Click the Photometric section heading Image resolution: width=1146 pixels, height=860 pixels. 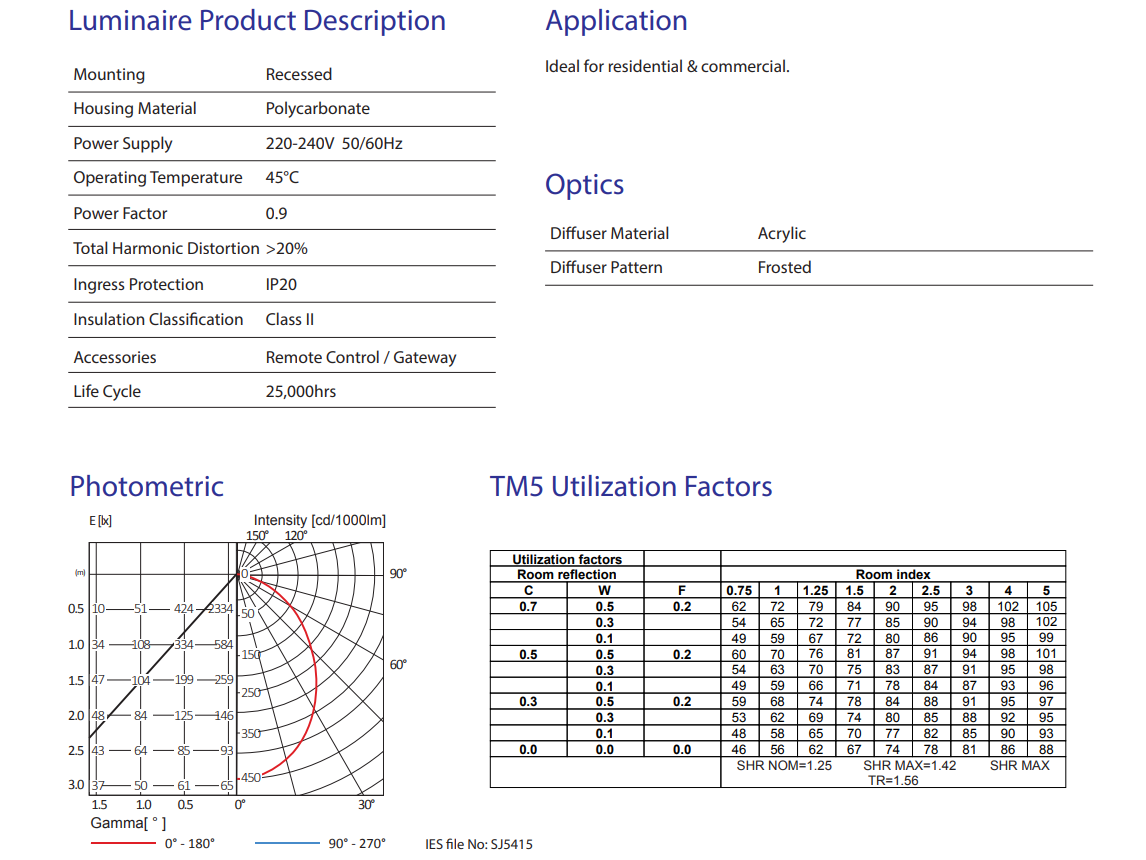point(147,487)
